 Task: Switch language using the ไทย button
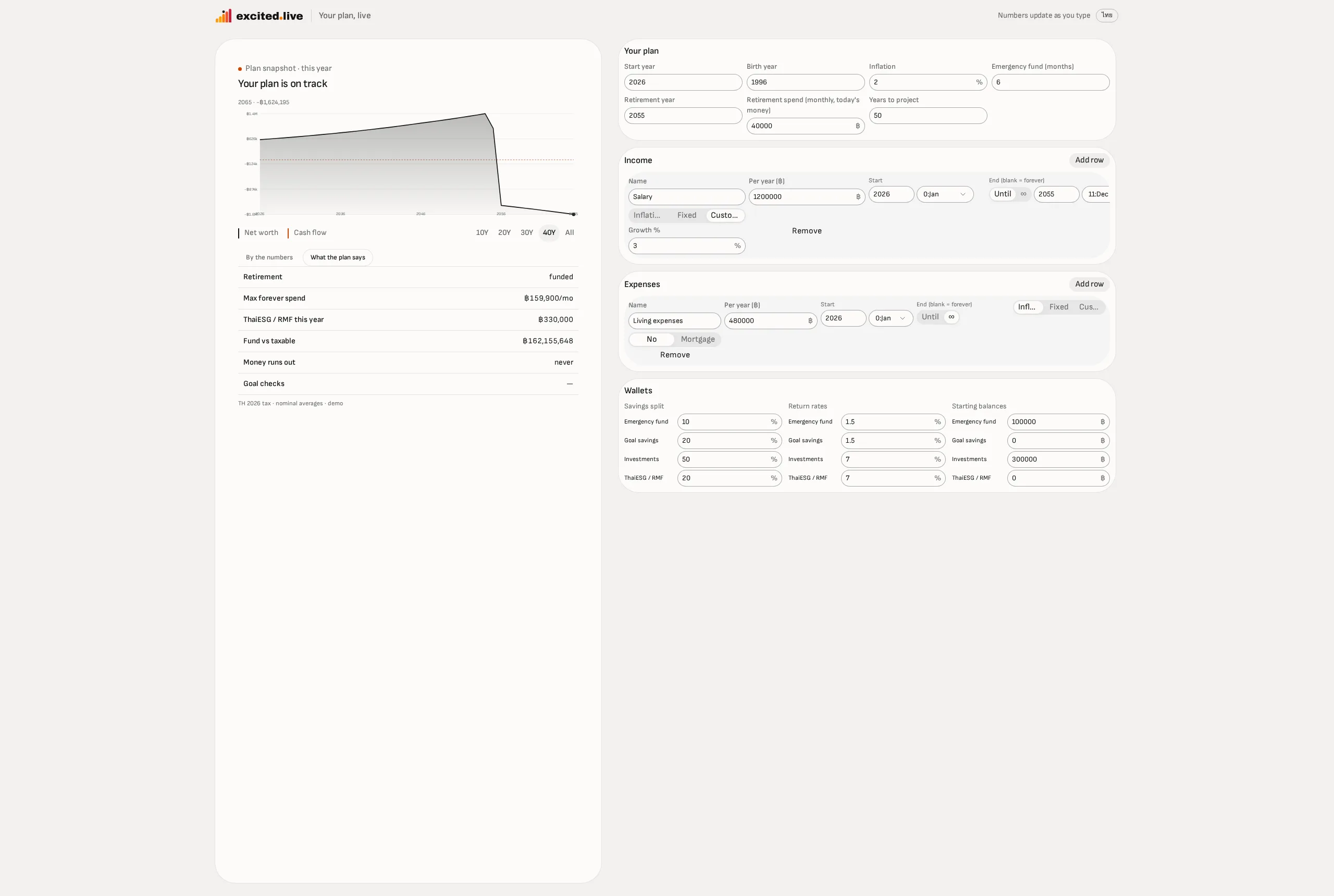coord(1106,16)
